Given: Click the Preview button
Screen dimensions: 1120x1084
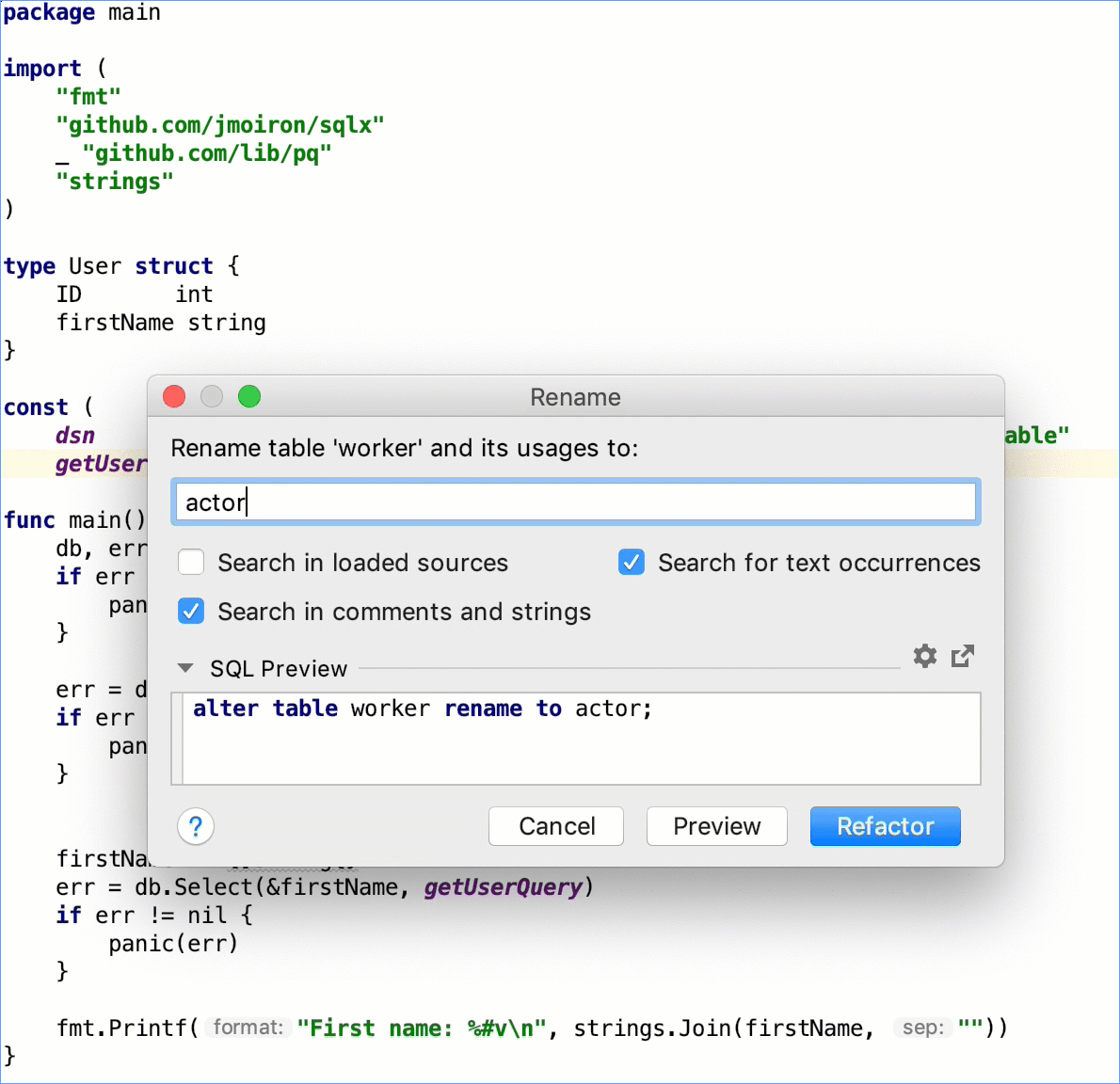Looking at the screenshot, I should click(x=716, y=826).
